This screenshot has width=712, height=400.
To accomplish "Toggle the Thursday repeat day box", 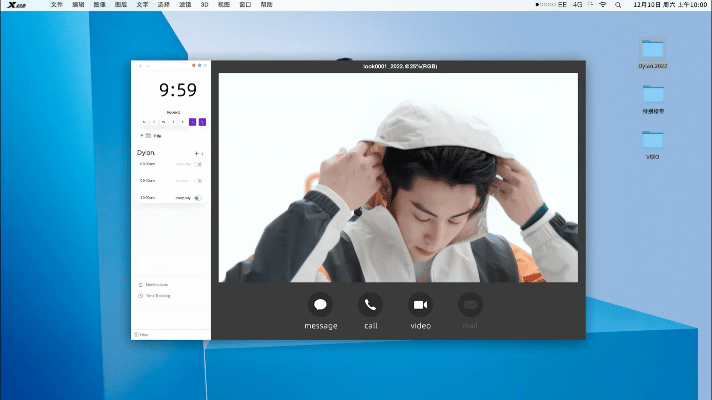I will 173,122.
